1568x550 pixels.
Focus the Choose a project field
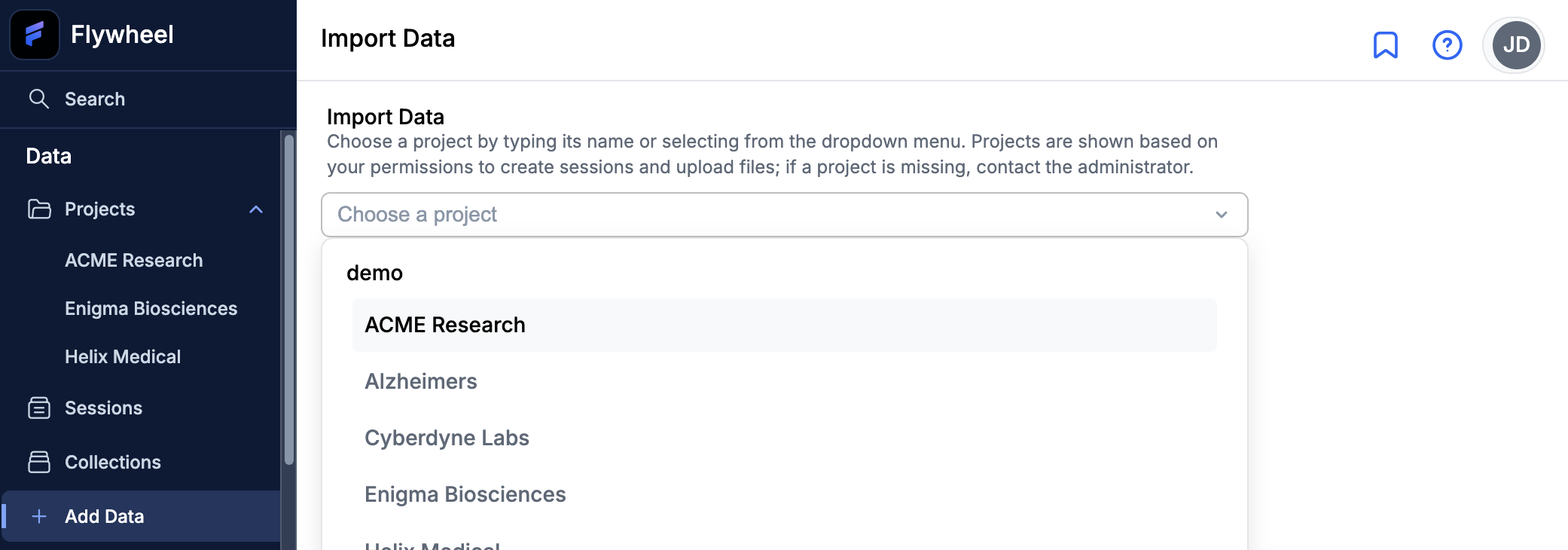784,215
